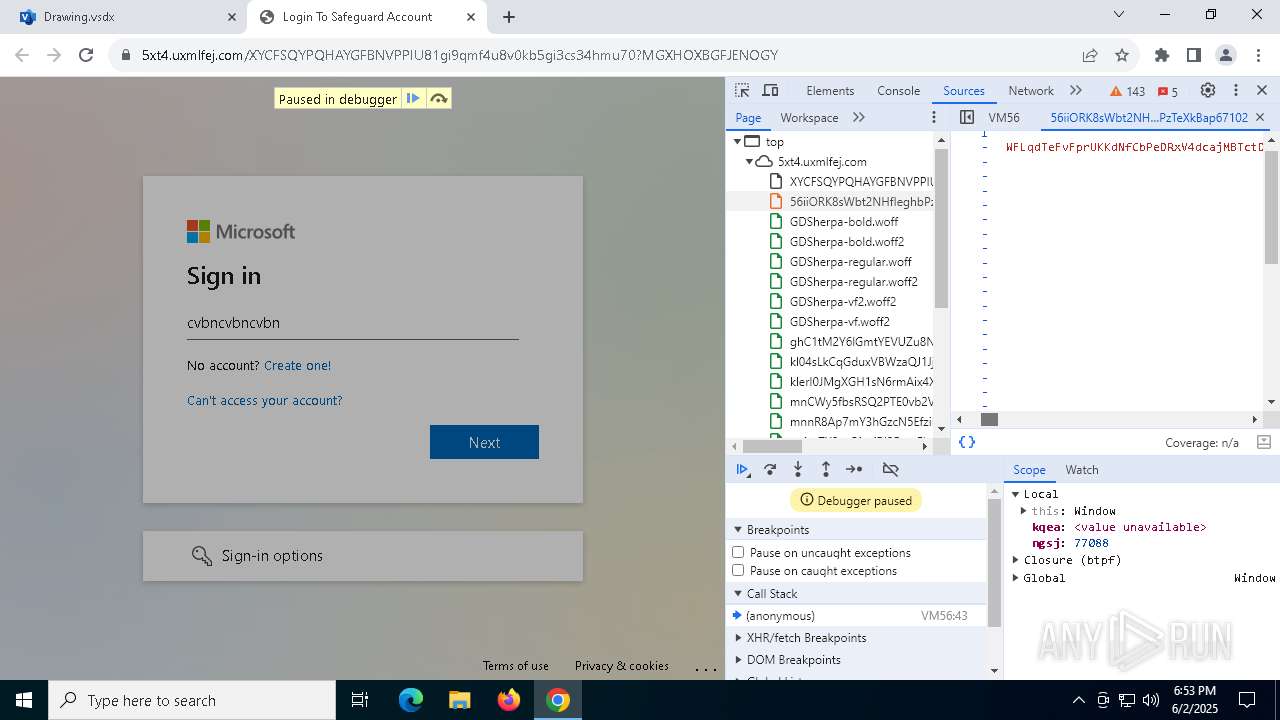Image resolution: width=1280 pixels, height=720 pixels.
Task: Click the Step debugger icon
Action: (x=854, y=469)
